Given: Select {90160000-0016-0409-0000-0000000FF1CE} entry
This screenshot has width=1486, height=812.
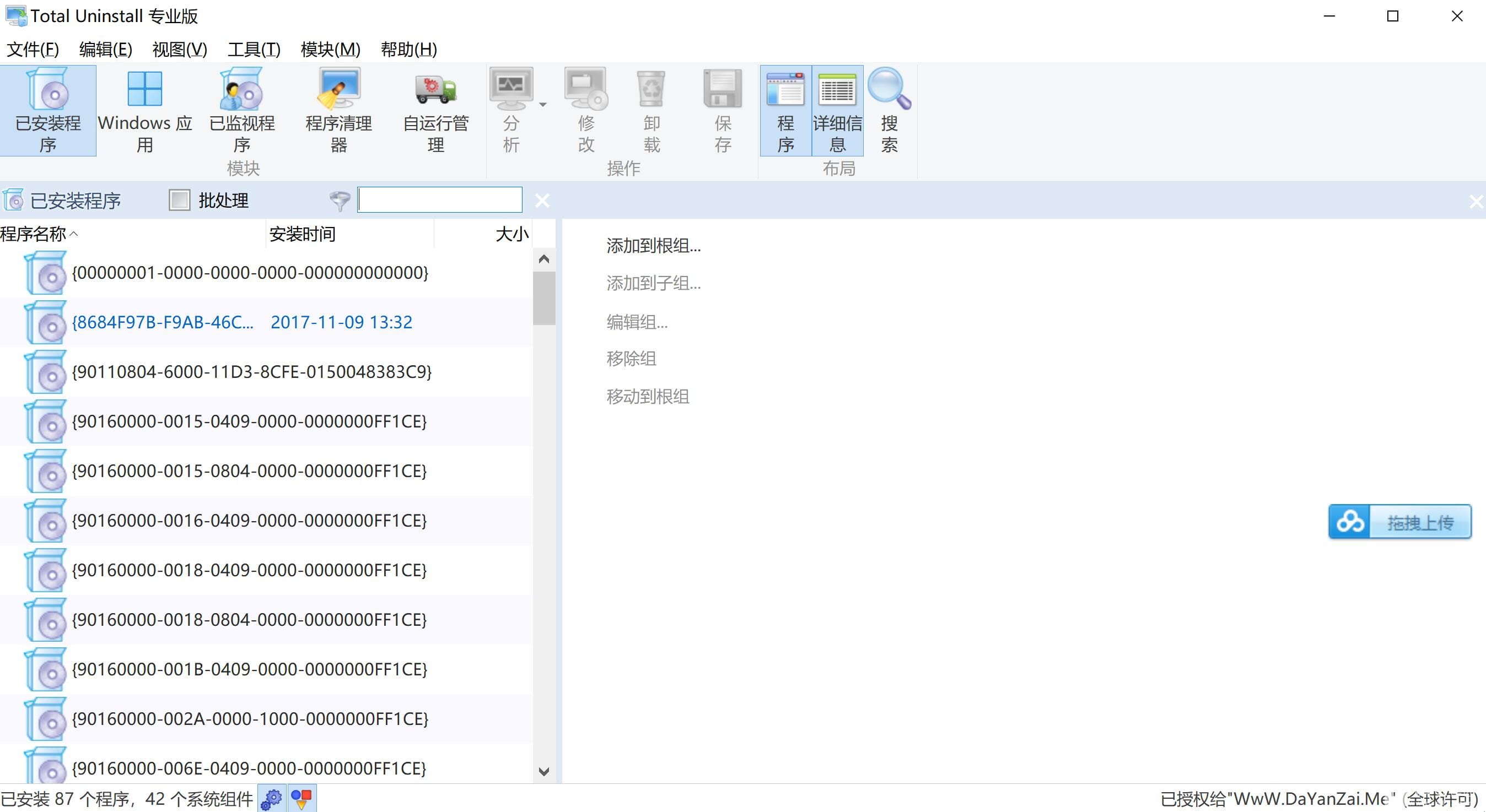Looking at the screenshot, I should (266, 521).
